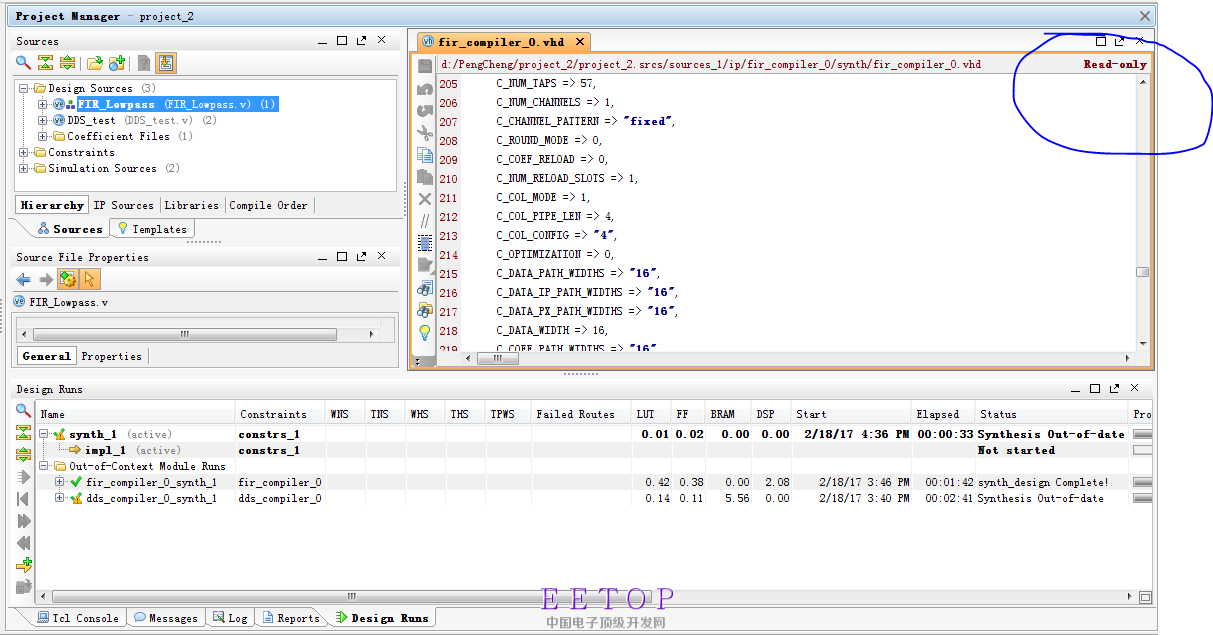Select DDS_test source in hierarchy
1213x635 pixels.
(x=91, y=120)
